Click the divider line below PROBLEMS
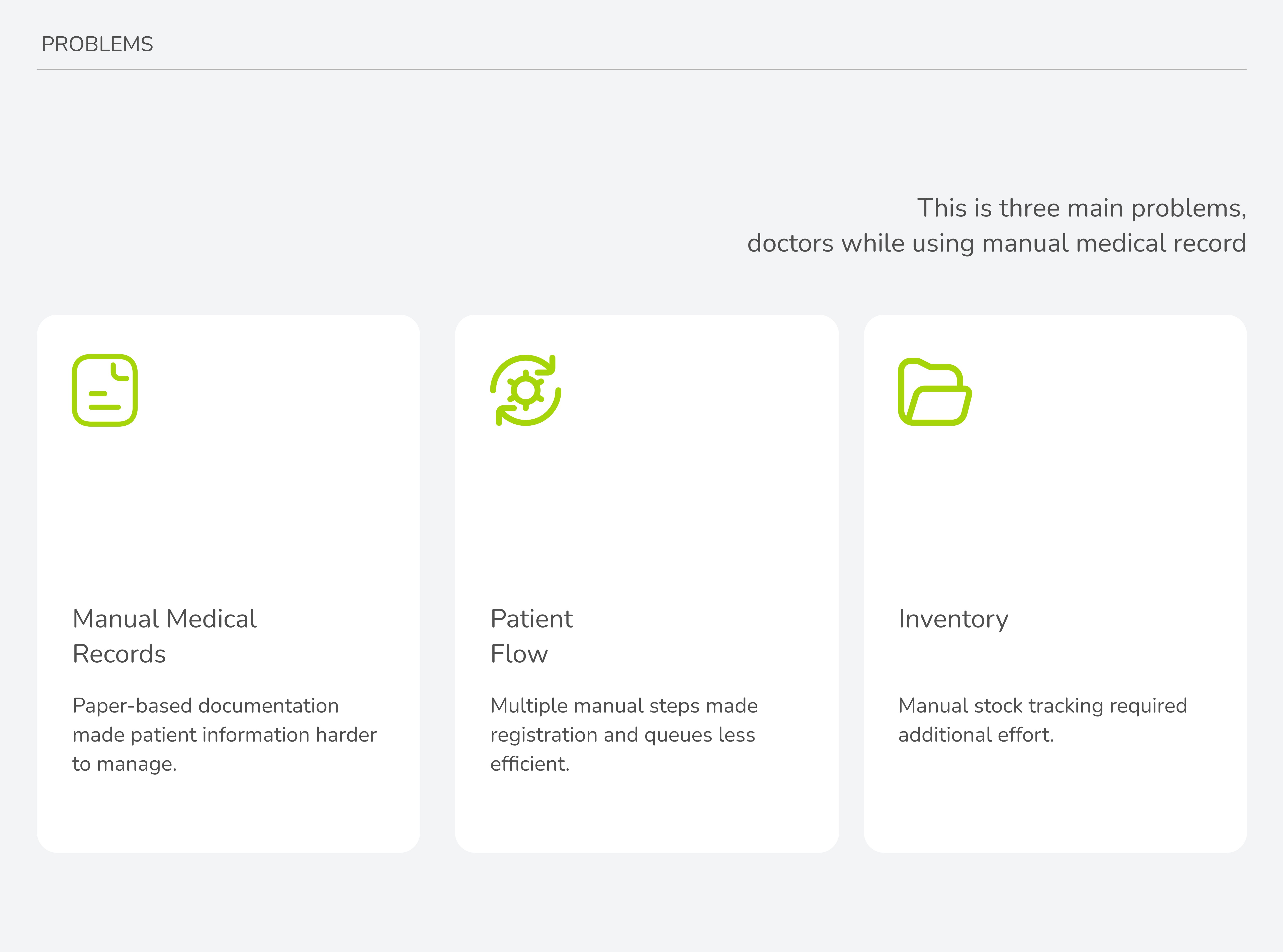1283x952 pixels. coord(641,69)
